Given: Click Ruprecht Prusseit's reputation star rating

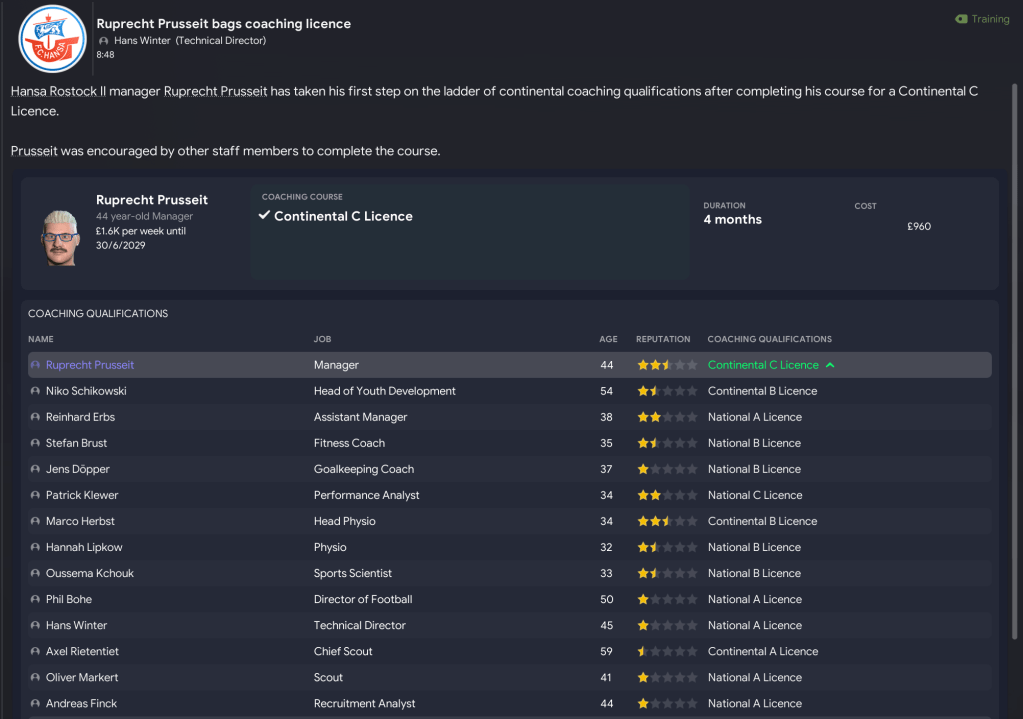Looking at the screenshot, I should [x=667, y=365].
